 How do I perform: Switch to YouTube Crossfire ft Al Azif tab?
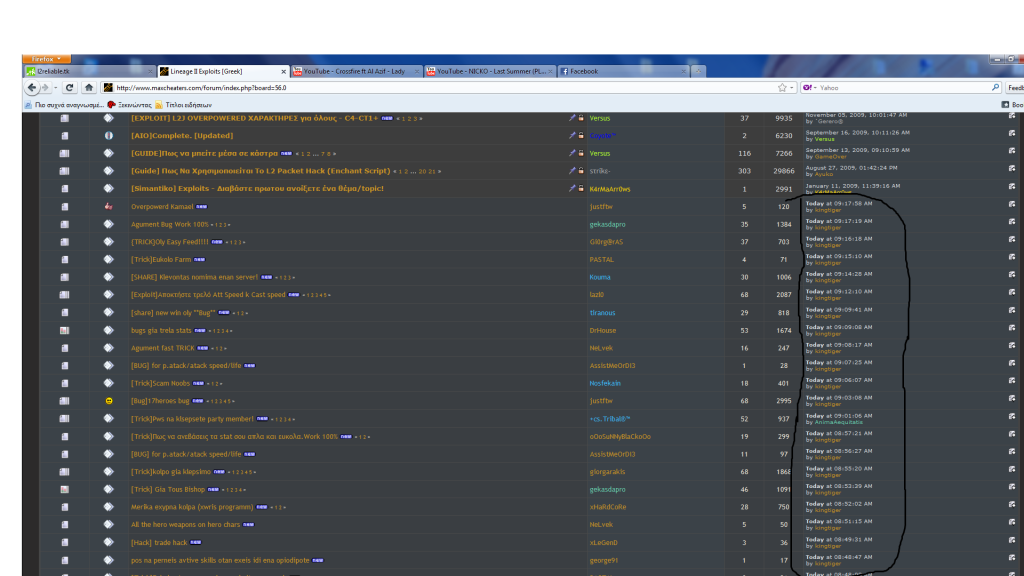pos(354,72)
